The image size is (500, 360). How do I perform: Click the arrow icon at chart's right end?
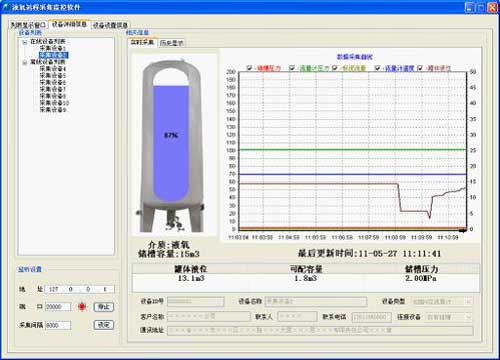(x=463, y=230)
